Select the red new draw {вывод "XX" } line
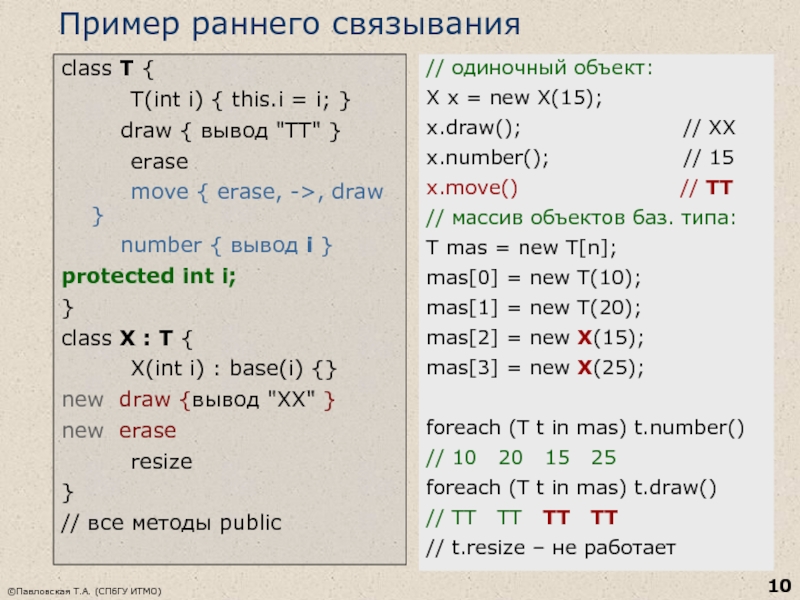Image resolution: width=800 pixels, height=600 pixels. point(198,400)
